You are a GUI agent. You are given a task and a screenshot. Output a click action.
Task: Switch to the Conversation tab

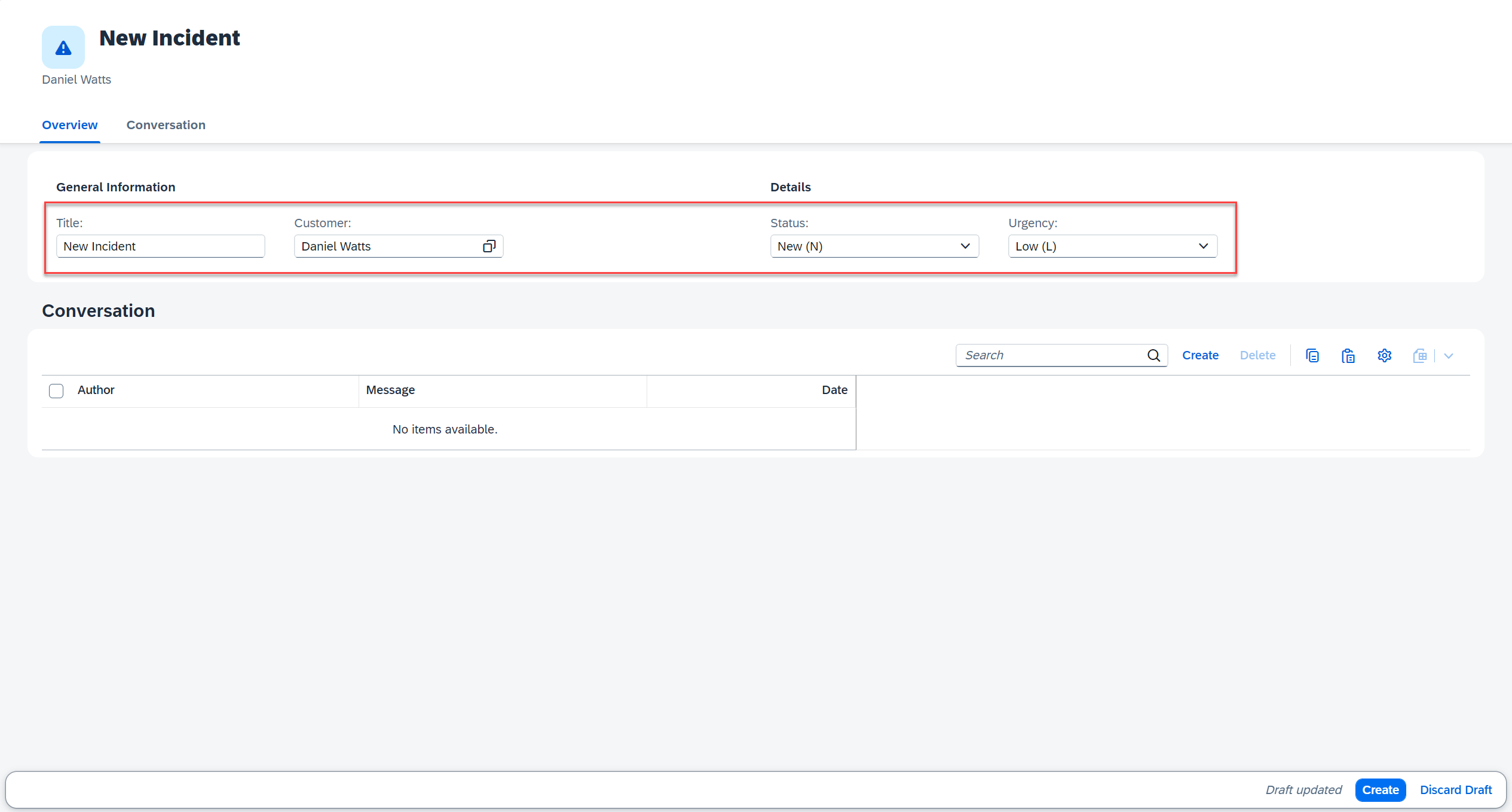point(165,125)
